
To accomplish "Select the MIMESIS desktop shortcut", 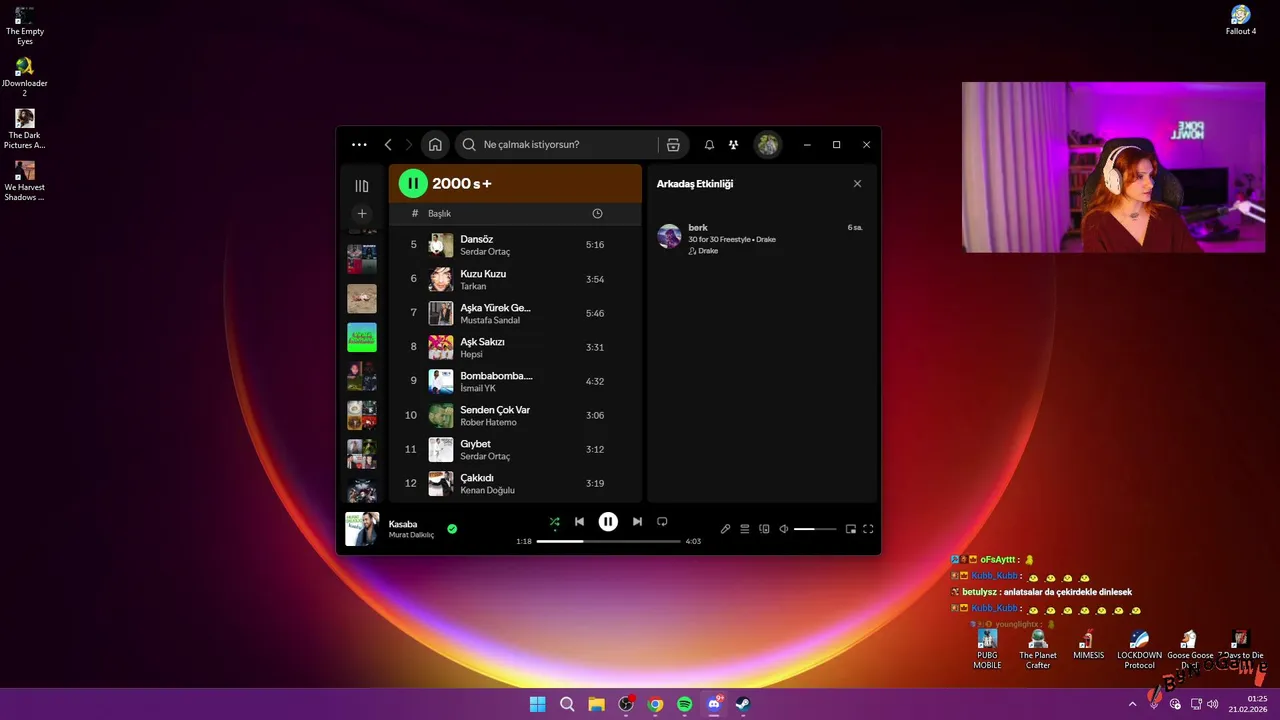I will (x=1089, y=644).
